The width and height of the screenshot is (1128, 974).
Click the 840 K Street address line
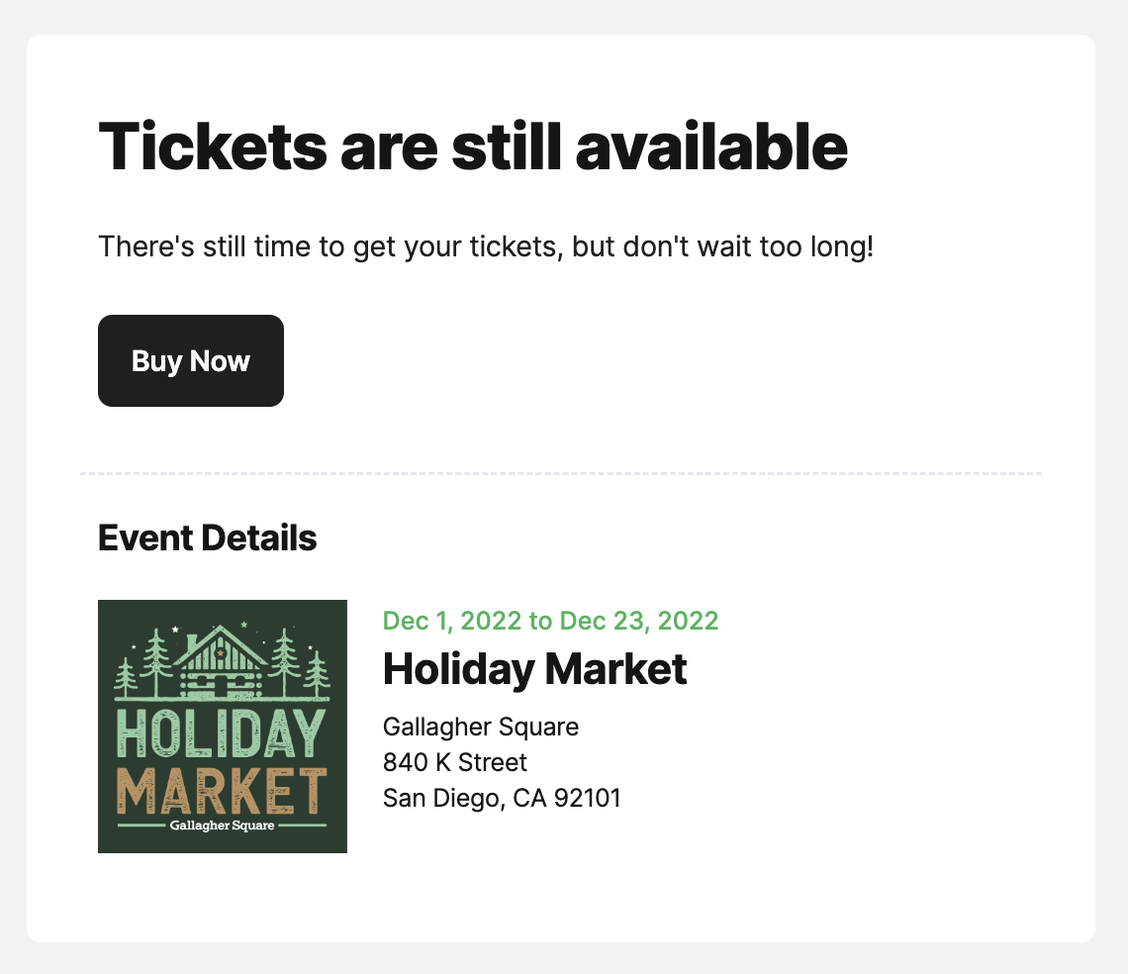pyautogui.click(x=455, y=763)
